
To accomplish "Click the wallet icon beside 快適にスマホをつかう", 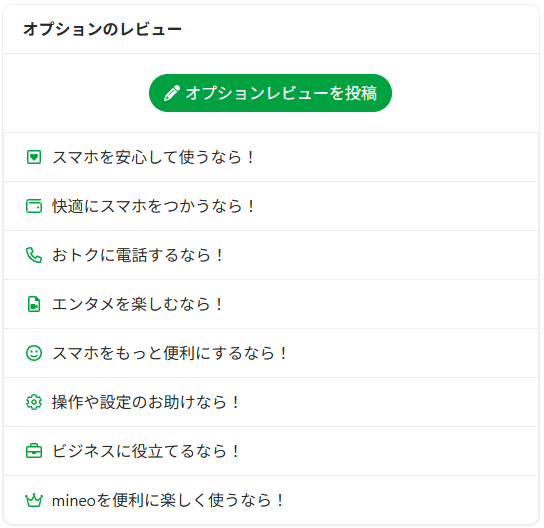I will click(x=34, y=206).
